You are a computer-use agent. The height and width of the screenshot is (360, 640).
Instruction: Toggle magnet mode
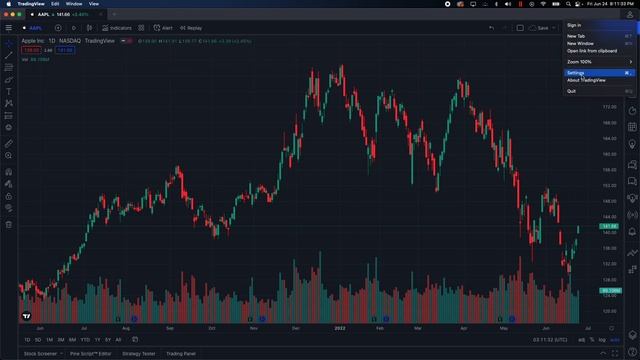pyautogui.click(x=9, y=172)
